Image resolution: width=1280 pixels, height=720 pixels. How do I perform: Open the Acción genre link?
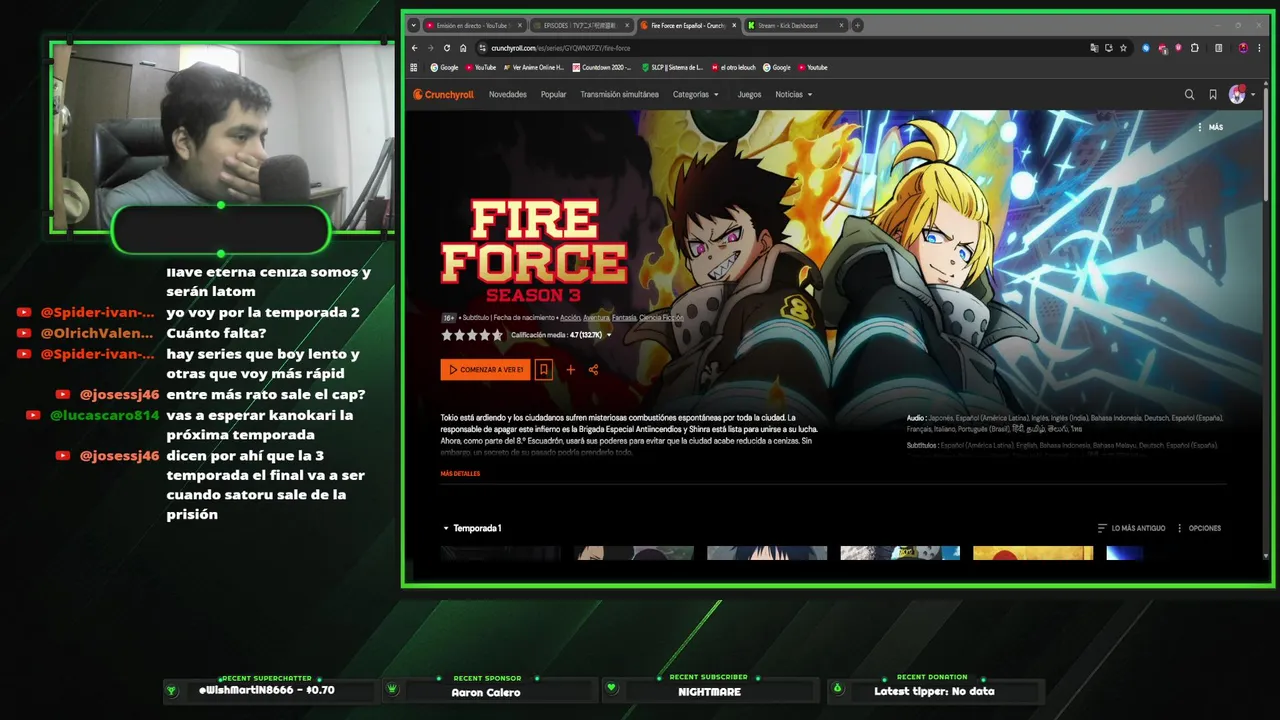[x=570, y=318]
